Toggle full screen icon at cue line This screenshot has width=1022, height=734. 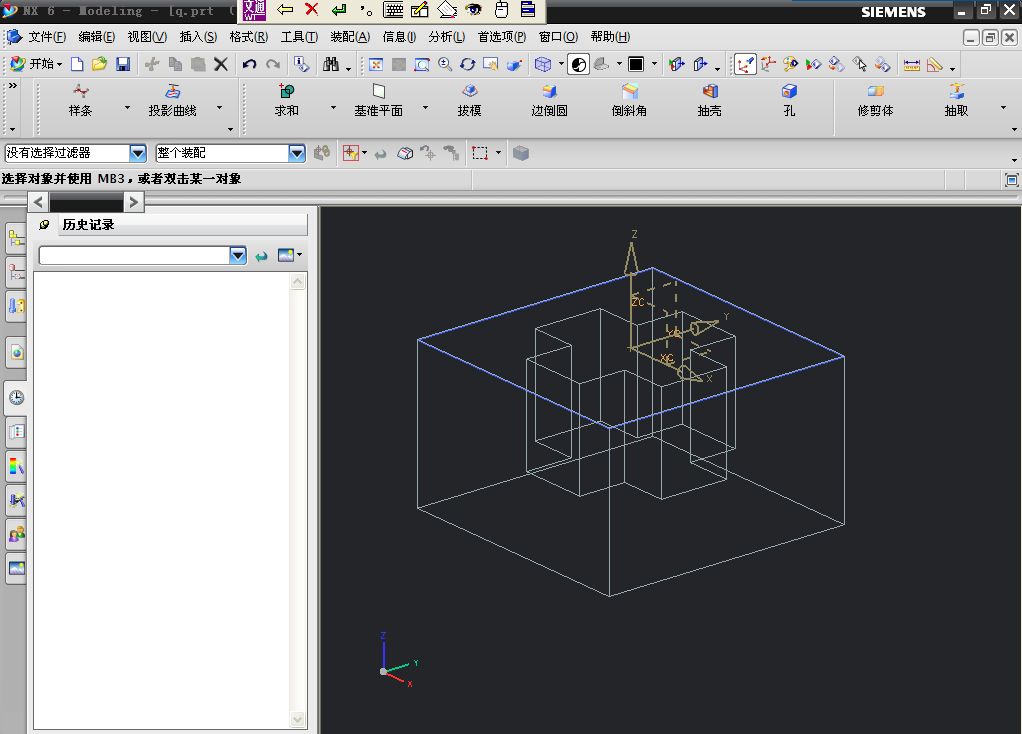(1012, 180)
